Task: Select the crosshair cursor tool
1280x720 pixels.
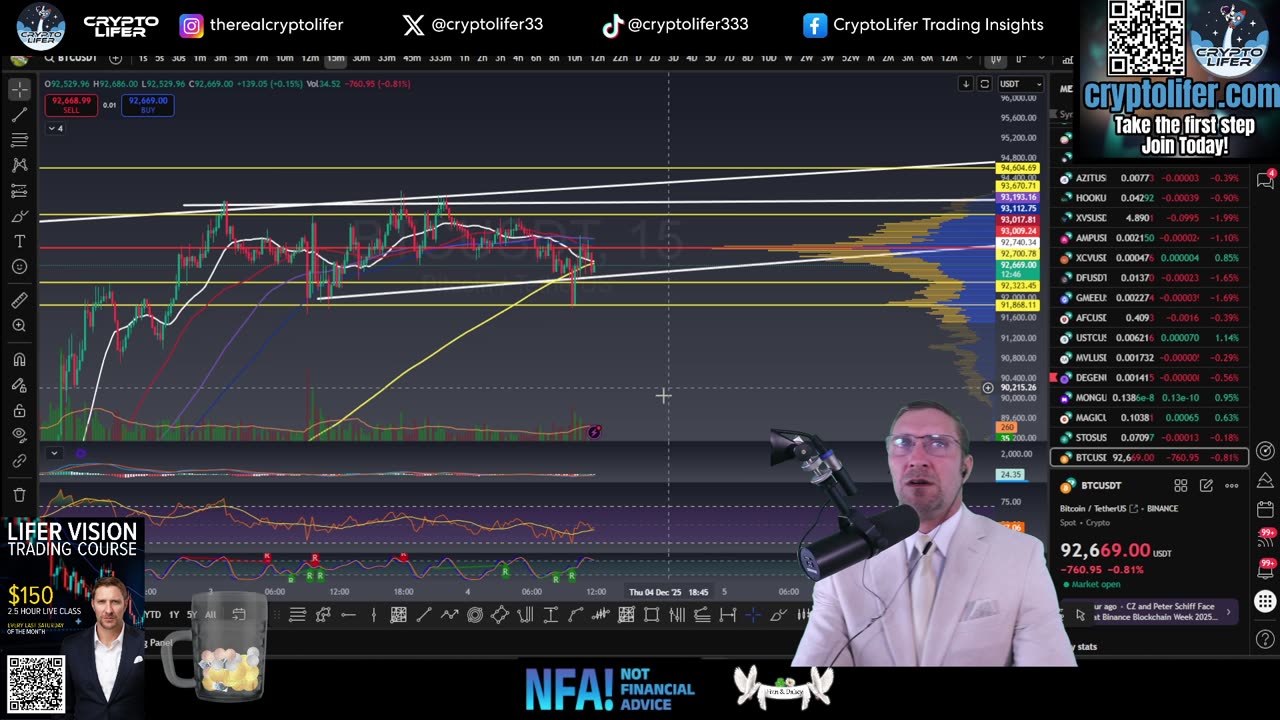Action: (x=19, y=90)
